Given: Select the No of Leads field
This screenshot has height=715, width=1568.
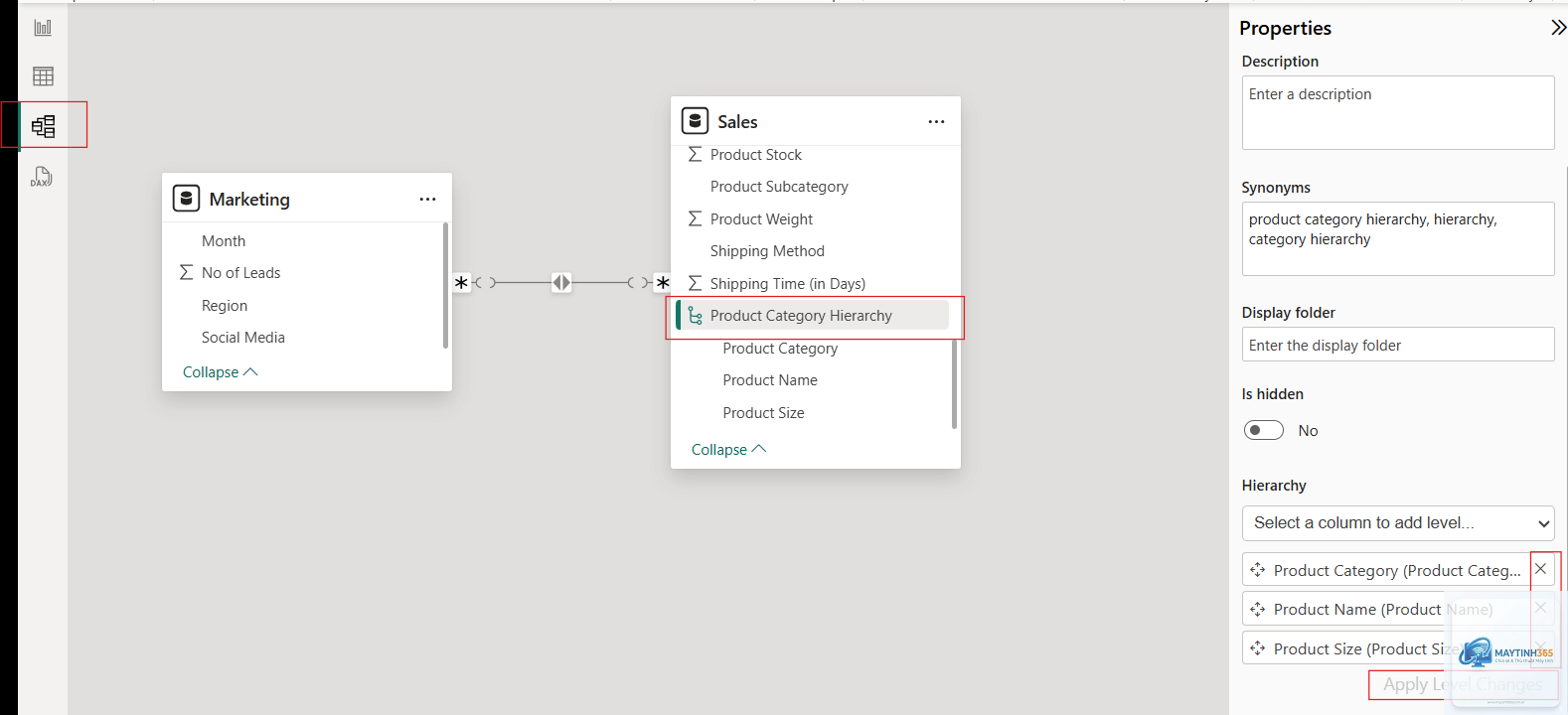Looking at the screenshot, I should click(241, 272).
